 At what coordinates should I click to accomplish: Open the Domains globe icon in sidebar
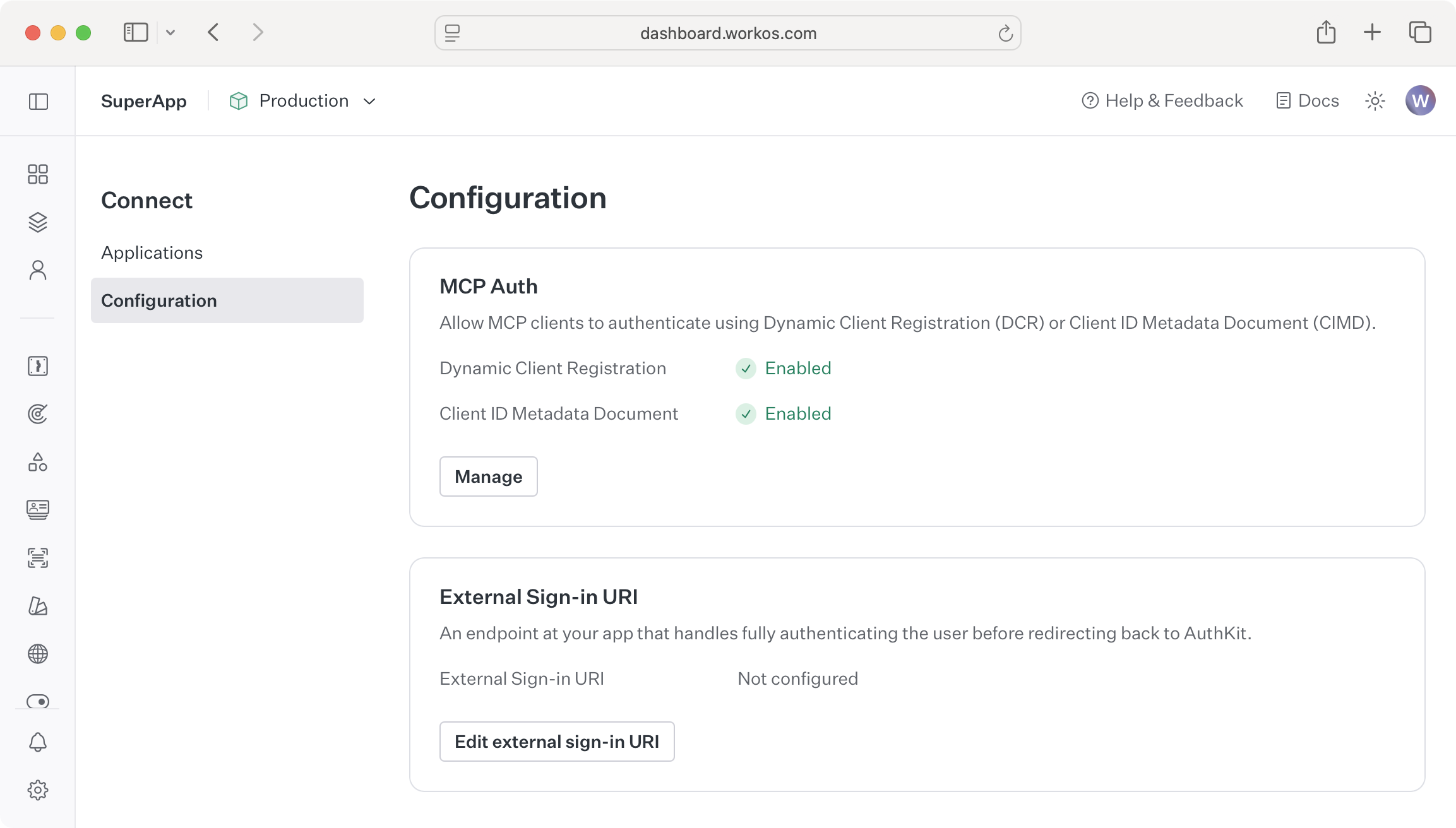(38, 654)
